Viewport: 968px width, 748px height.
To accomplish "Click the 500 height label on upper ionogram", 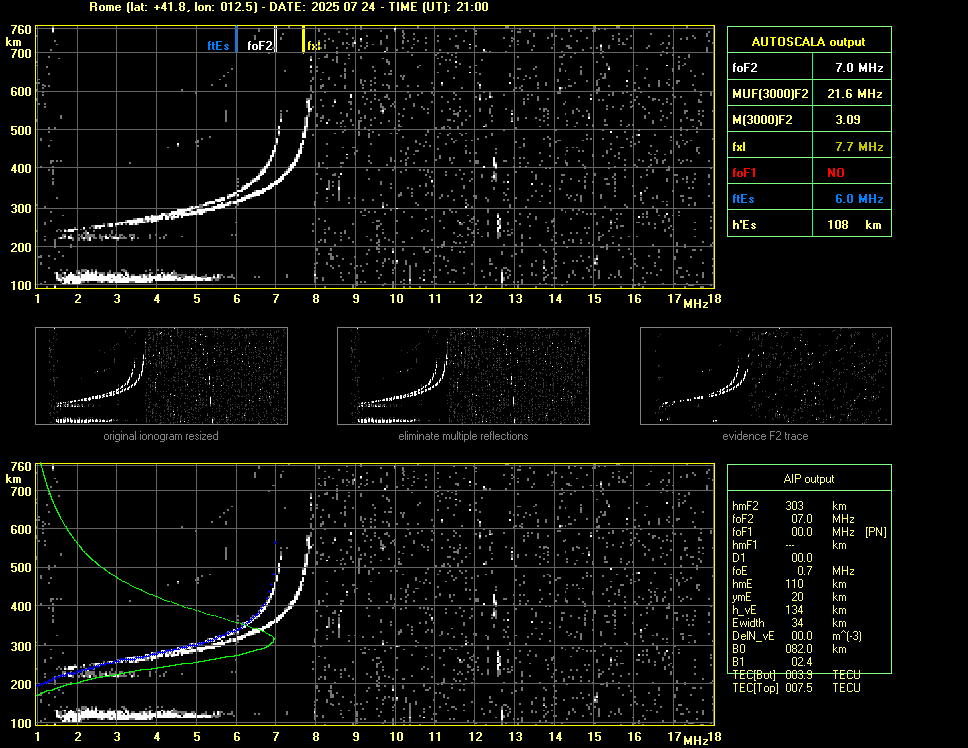I will 21,130.
